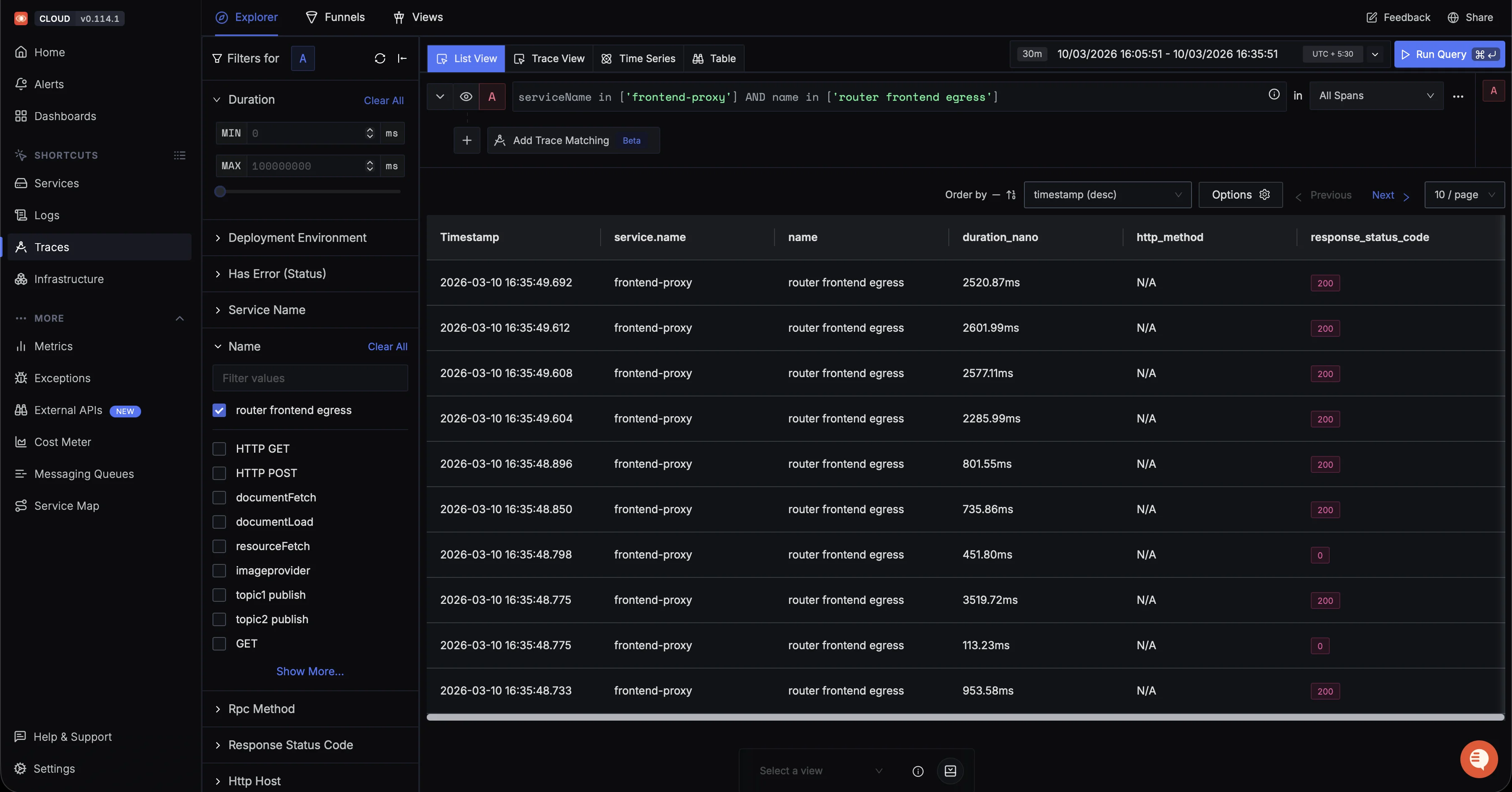The width and height of the screenshot is (1512, 792).
Task: Enable the HTTP POST name filter
Action: click(x=220, y=473)
